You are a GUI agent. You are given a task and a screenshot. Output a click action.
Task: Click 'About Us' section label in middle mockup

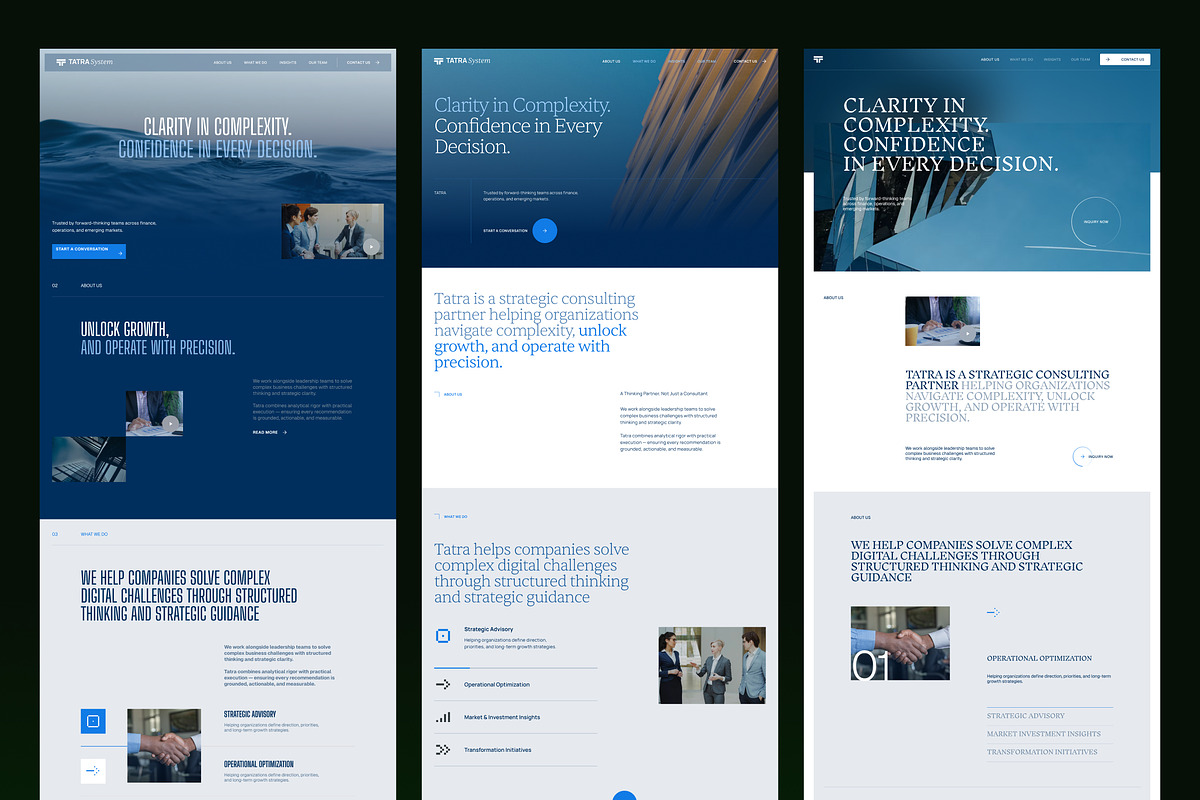coord(448,394)
